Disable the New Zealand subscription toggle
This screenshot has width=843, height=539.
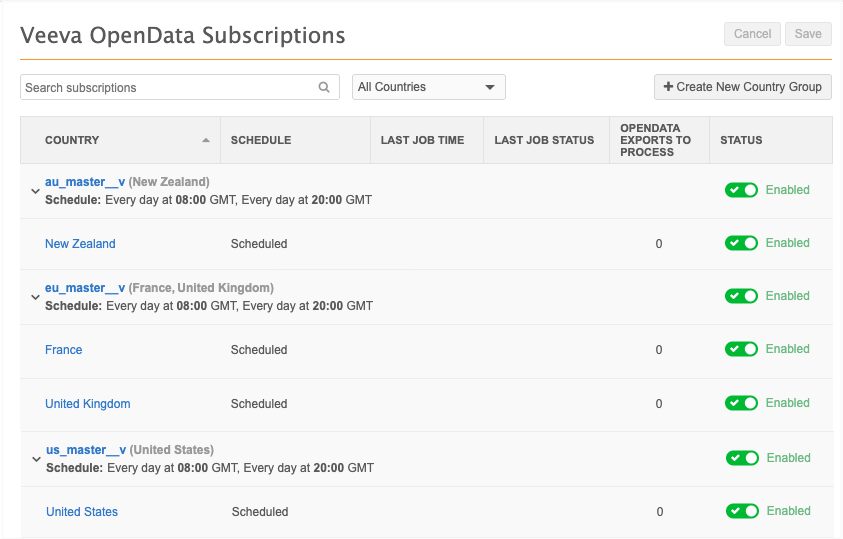741,243
